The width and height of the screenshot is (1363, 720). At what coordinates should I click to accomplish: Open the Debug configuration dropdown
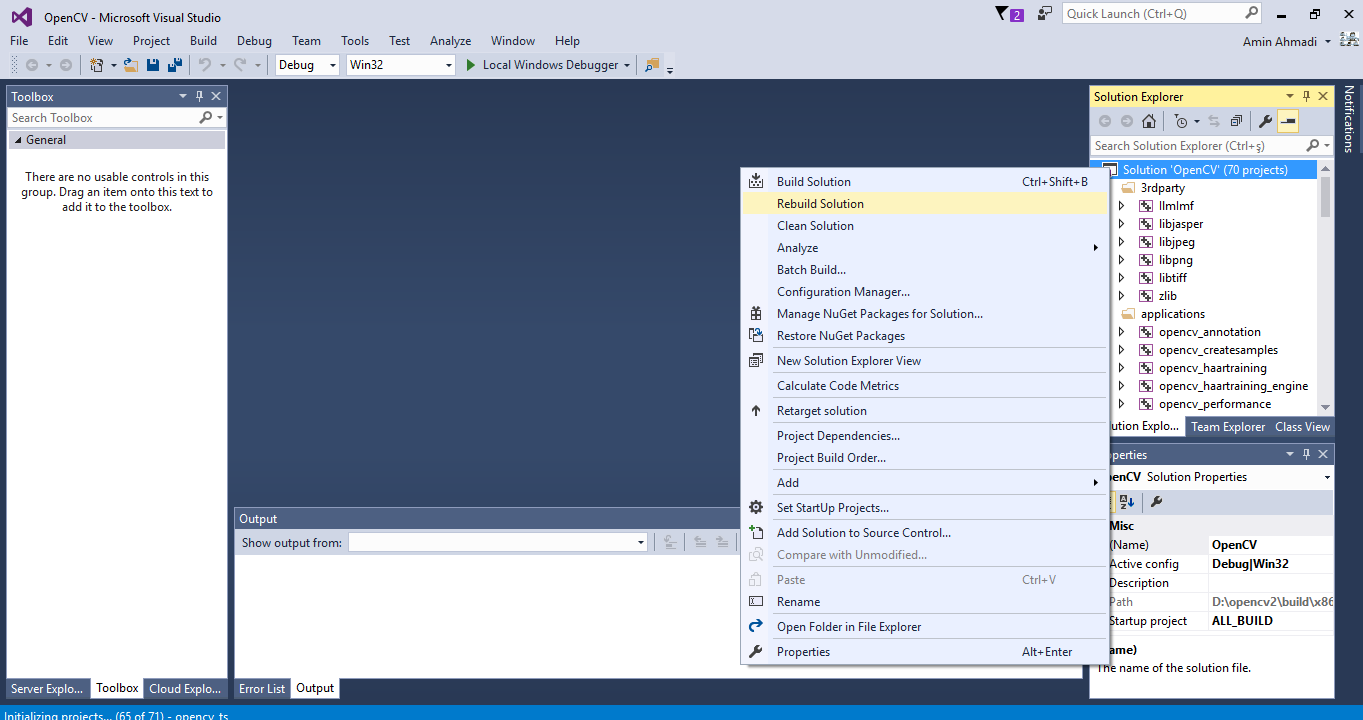tap(332, 65)
